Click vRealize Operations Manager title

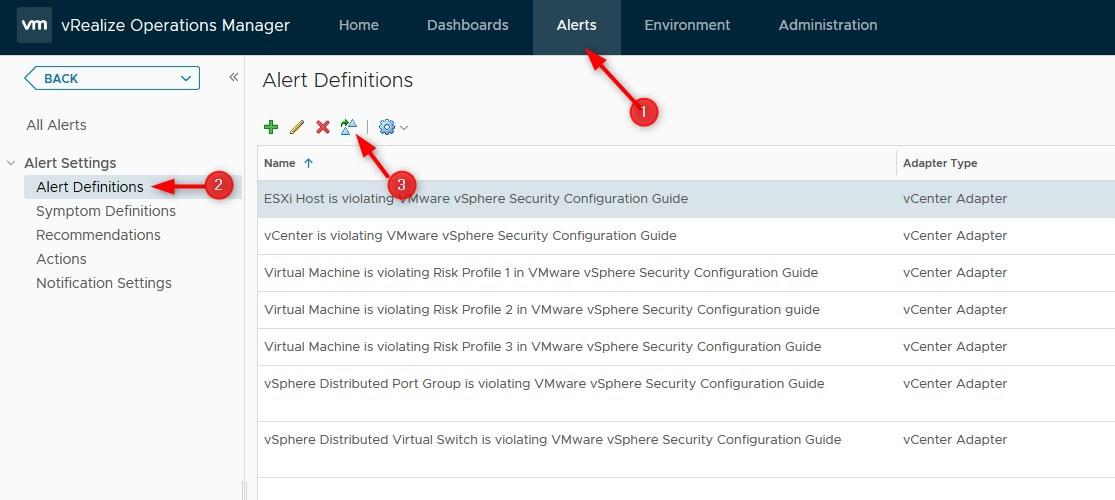coord(176,25)
